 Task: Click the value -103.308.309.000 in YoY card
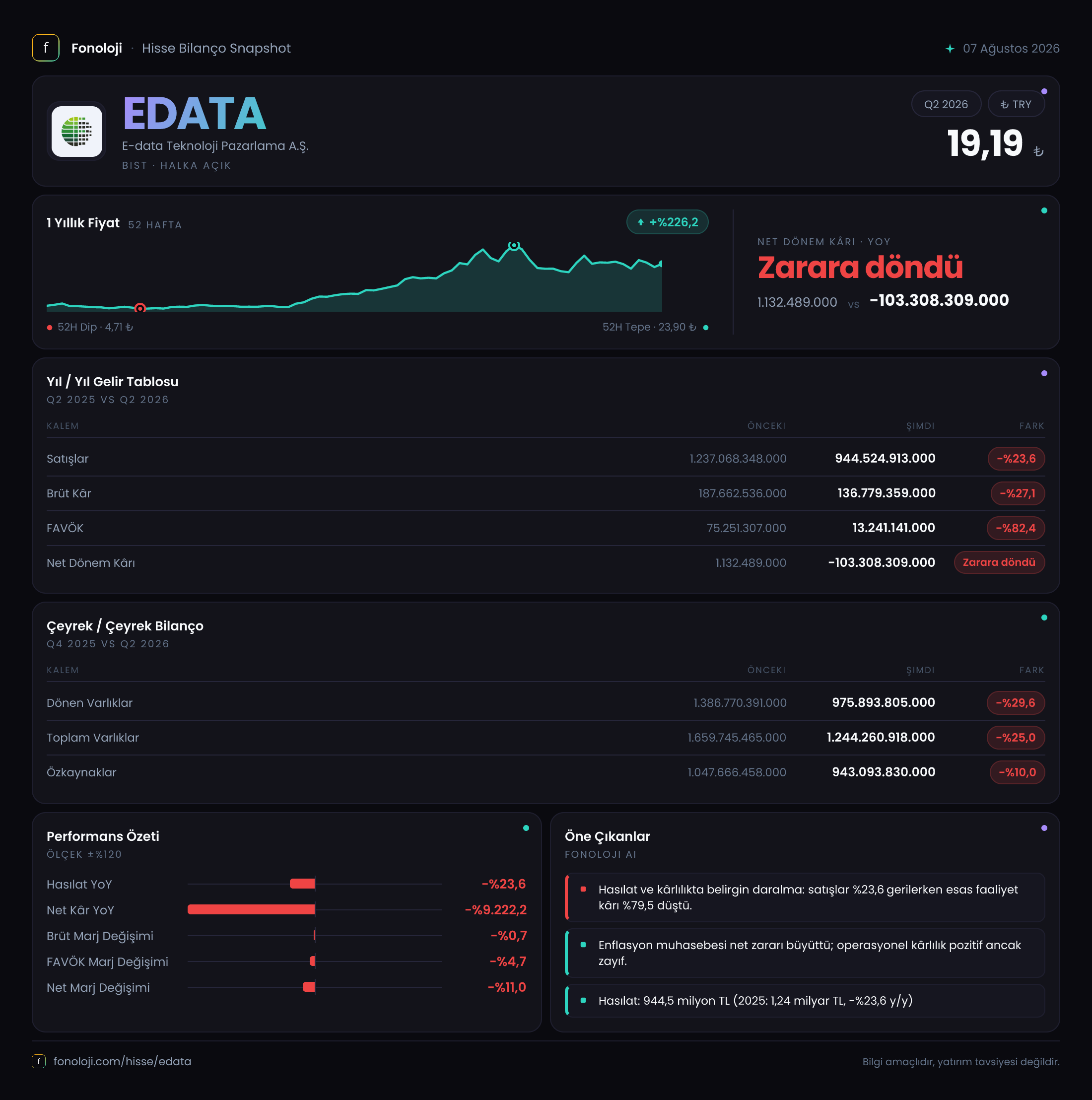939,301
